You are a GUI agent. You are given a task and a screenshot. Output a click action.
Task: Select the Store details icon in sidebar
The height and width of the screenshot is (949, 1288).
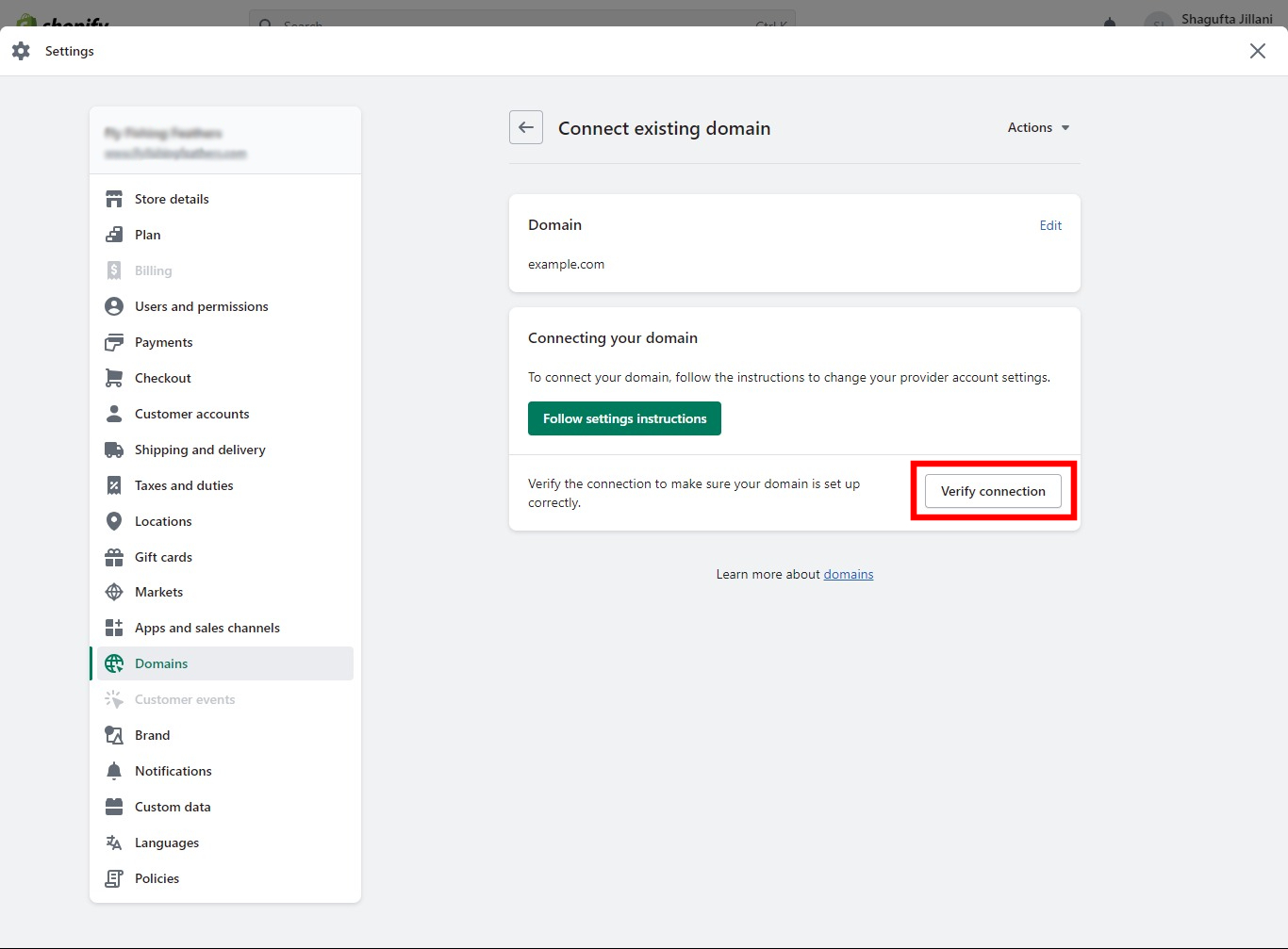pos(113,199)
